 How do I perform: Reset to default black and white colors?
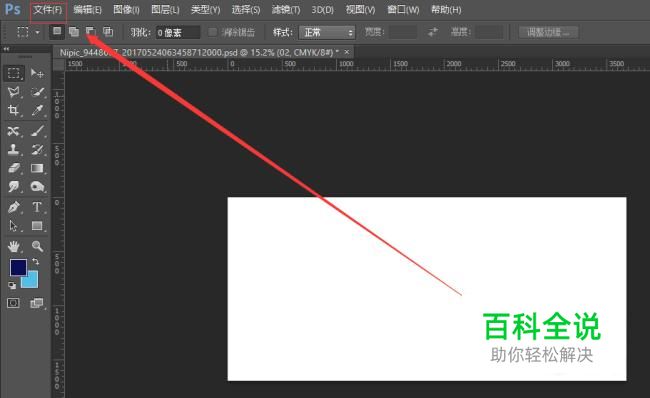click(x=12, y=285)
